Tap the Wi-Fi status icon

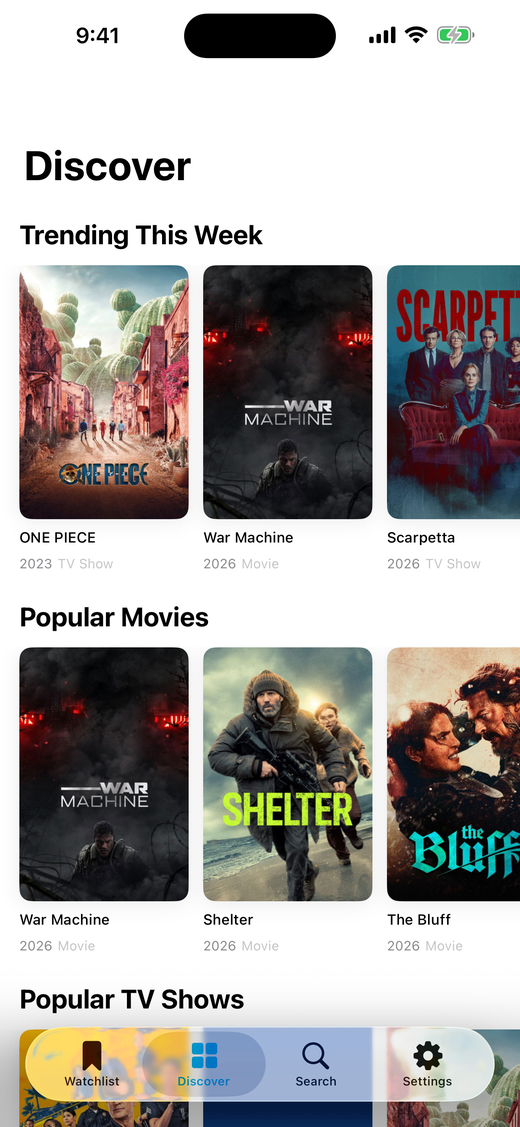coord(416,34)
